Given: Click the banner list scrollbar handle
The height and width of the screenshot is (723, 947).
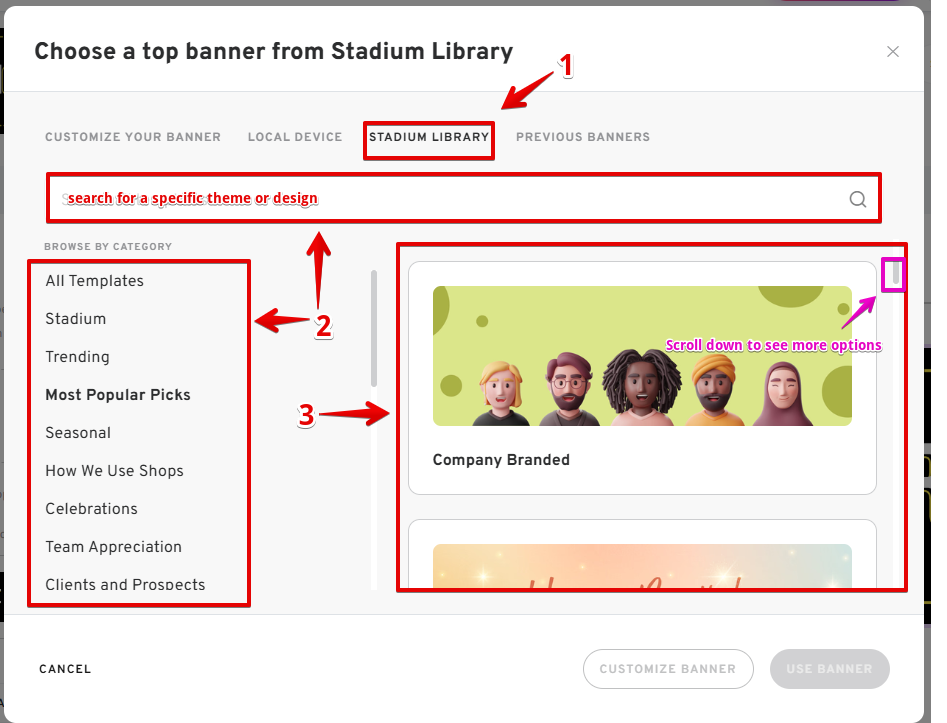Looking at the screenshot, I should [x=895, y=274].
